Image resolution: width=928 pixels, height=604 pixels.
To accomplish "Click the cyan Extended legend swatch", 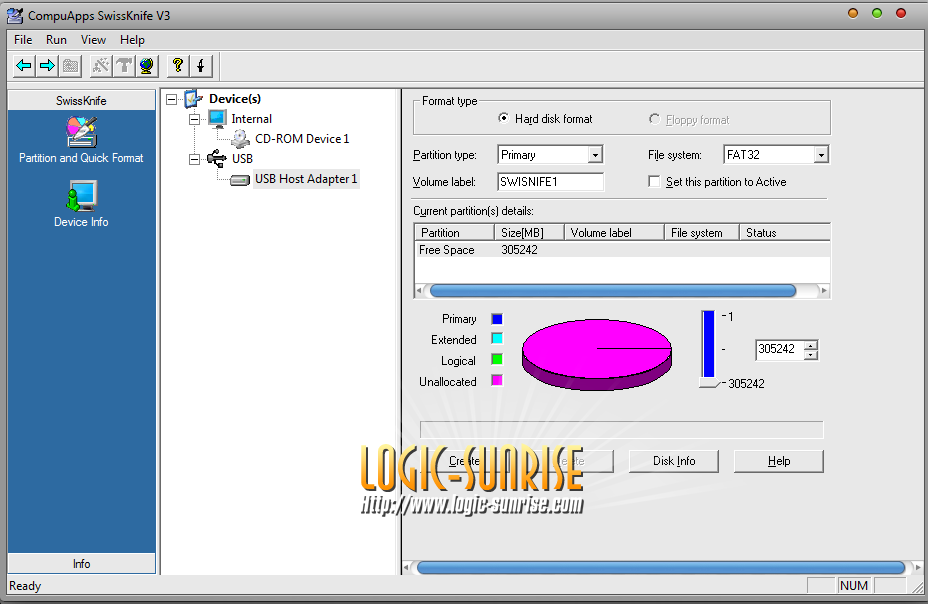I will (x=497, y=338).
